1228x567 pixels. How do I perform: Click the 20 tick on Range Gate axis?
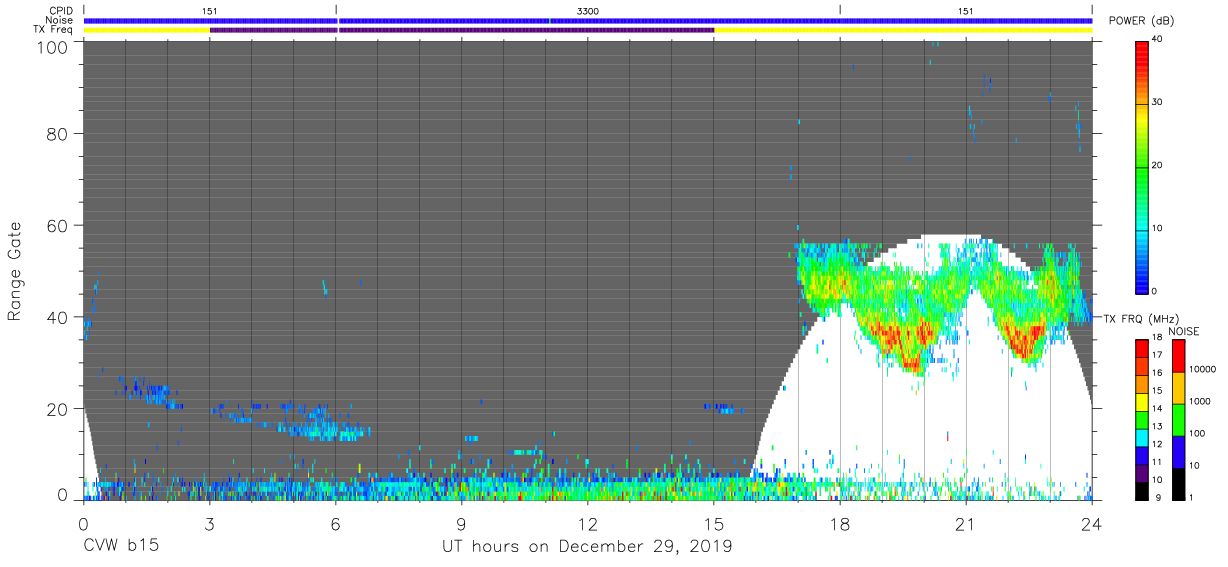(x=57, y=408)
